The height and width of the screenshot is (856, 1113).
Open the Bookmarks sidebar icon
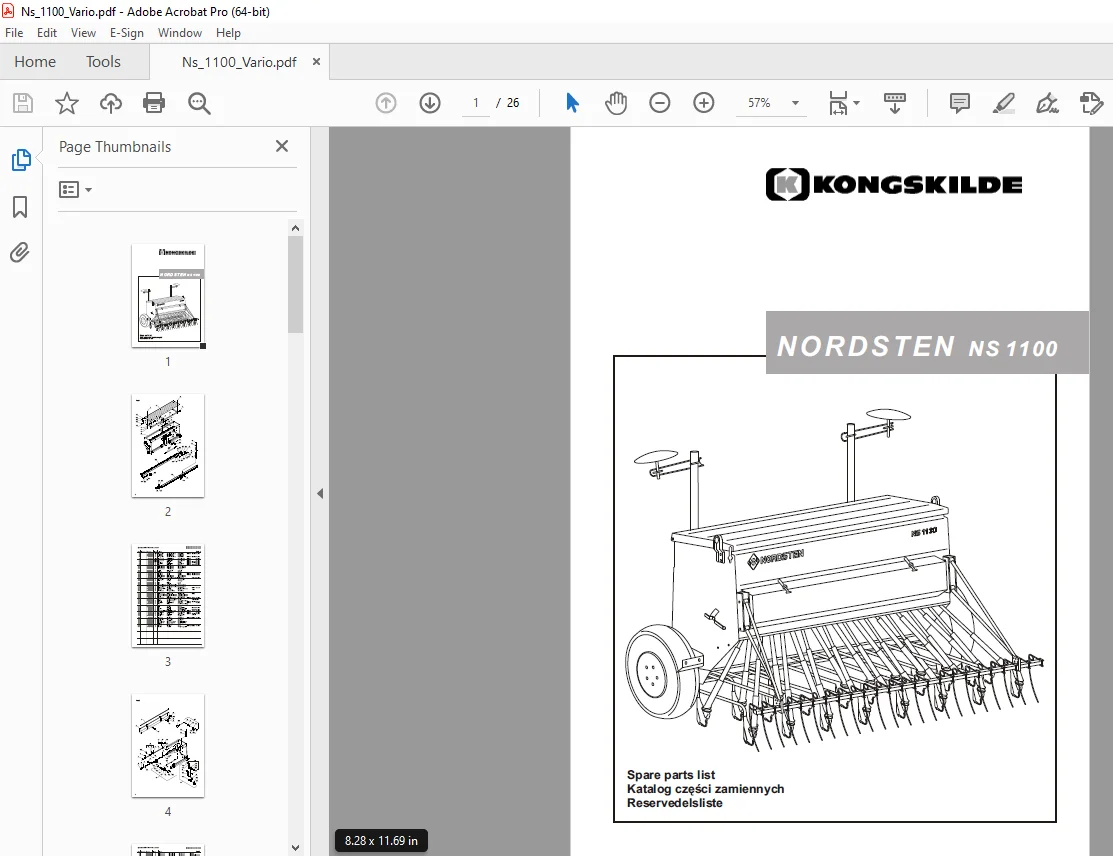(x=20, y=207)
